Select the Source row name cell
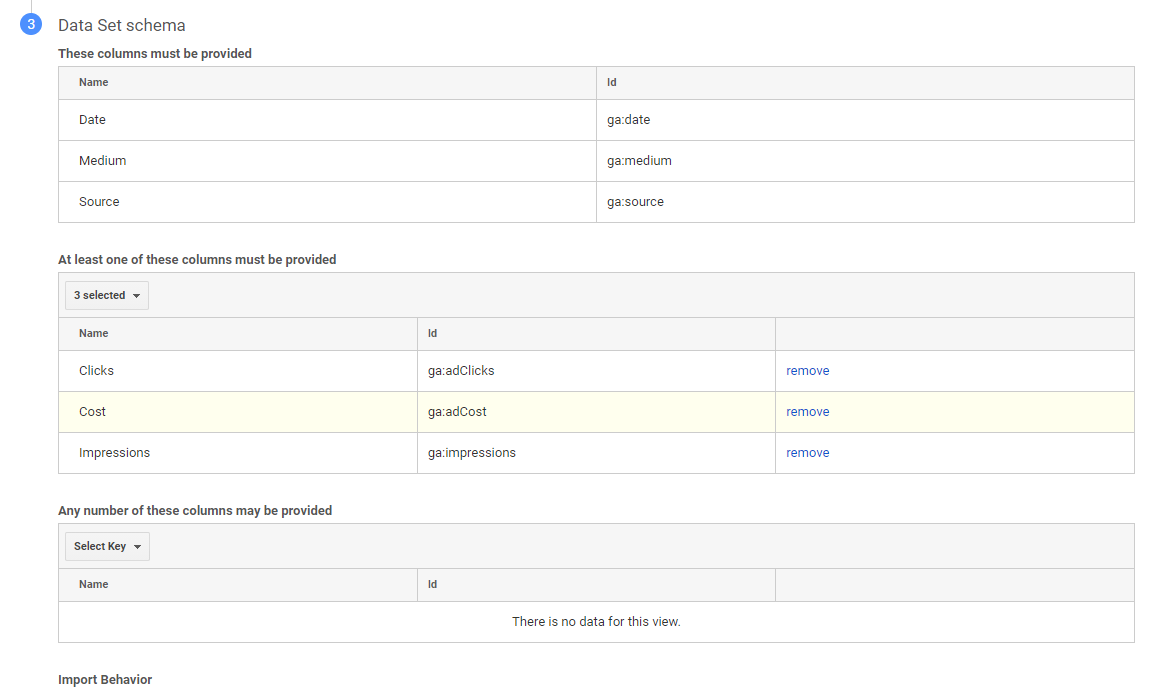The width and height of the screenshot is (1162, 688). 99,202
